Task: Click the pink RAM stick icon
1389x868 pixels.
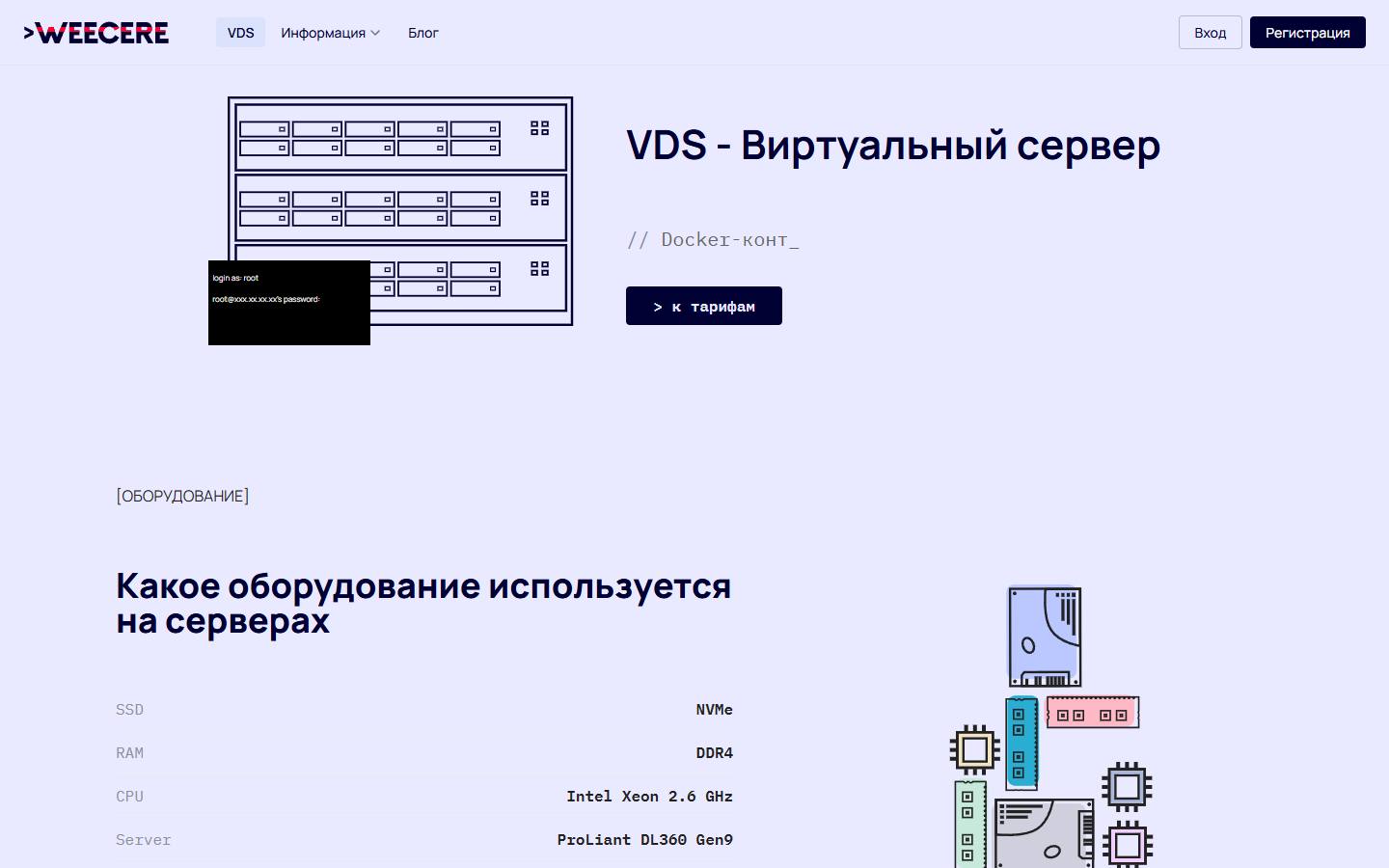Action: pos(1093,713)
